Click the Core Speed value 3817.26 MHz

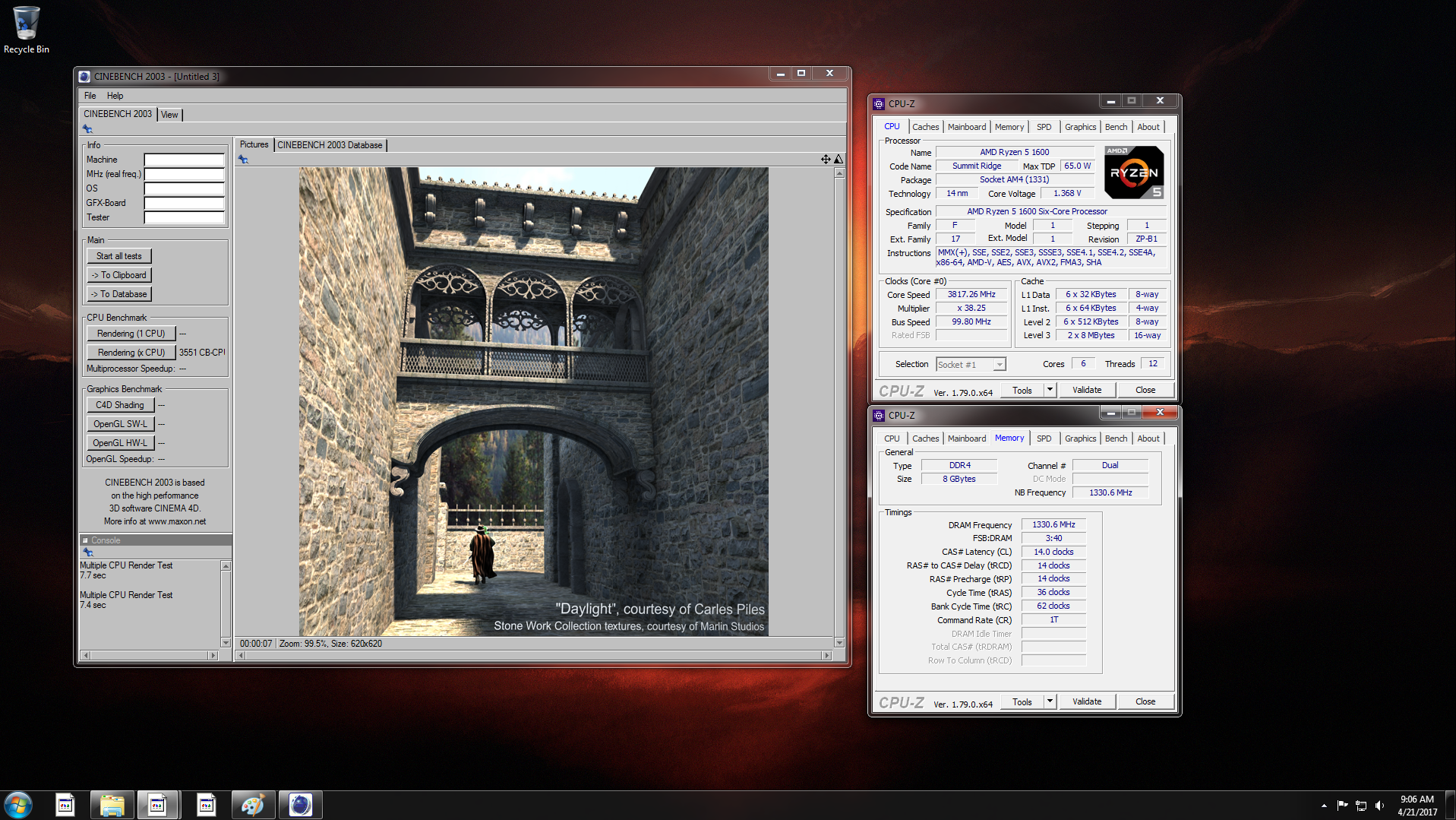[971, 295]
